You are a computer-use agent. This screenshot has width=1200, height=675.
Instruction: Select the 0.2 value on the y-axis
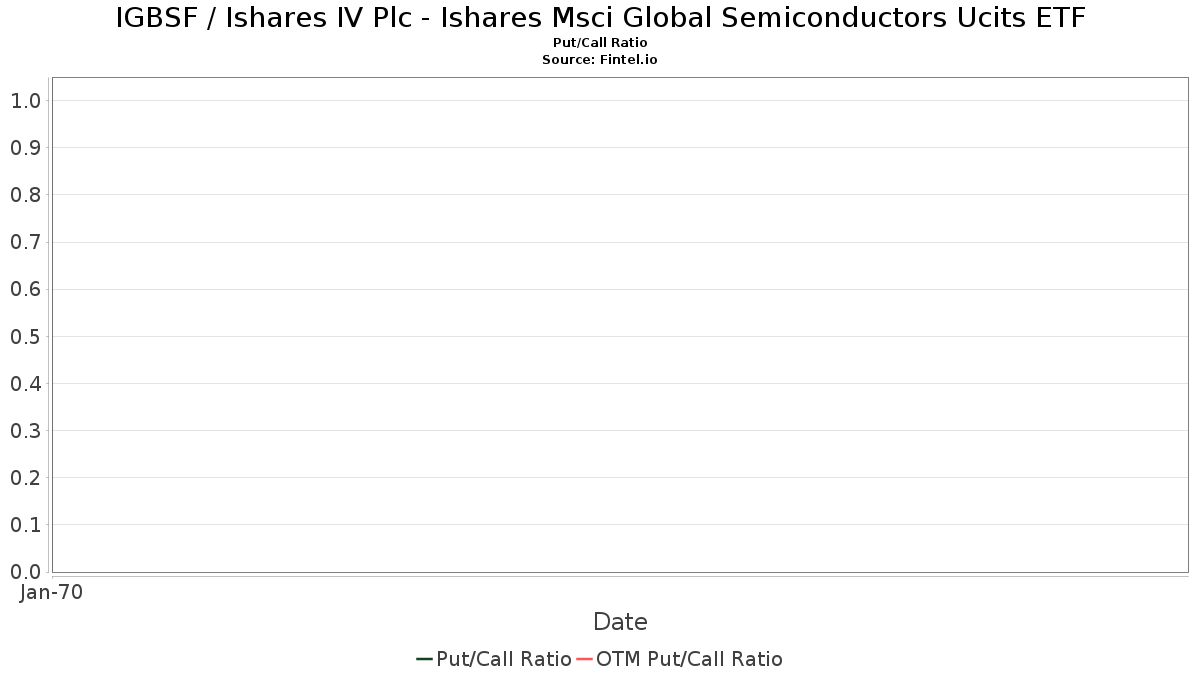tap(25, 478)
